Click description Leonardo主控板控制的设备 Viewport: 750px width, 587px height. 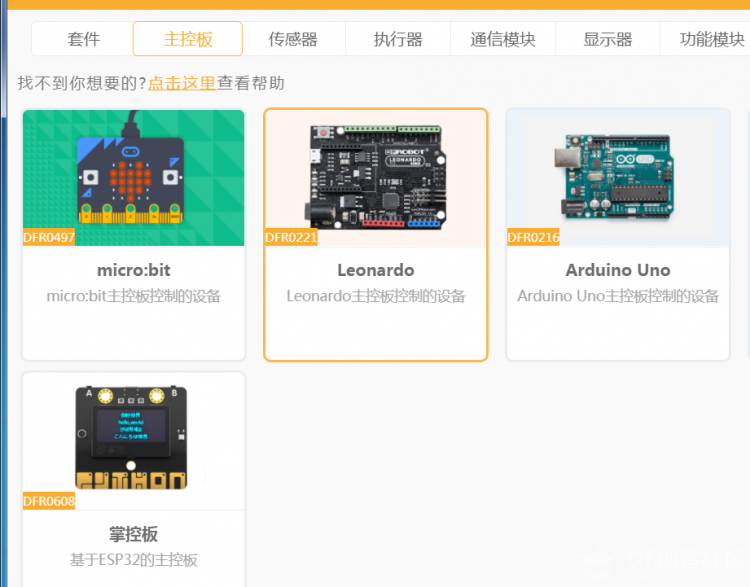click(376, 296)
